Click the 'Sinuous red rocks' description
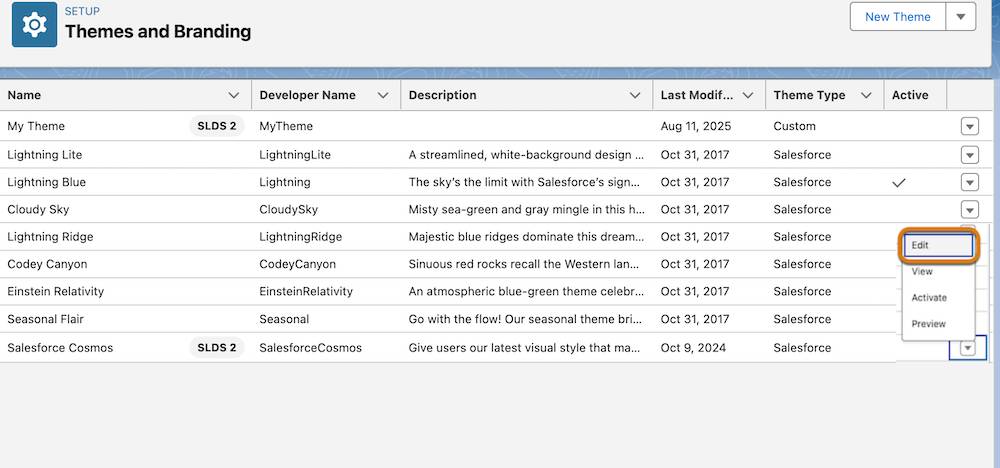This screenshot has width=1000, height=468. tap(526, 264)
